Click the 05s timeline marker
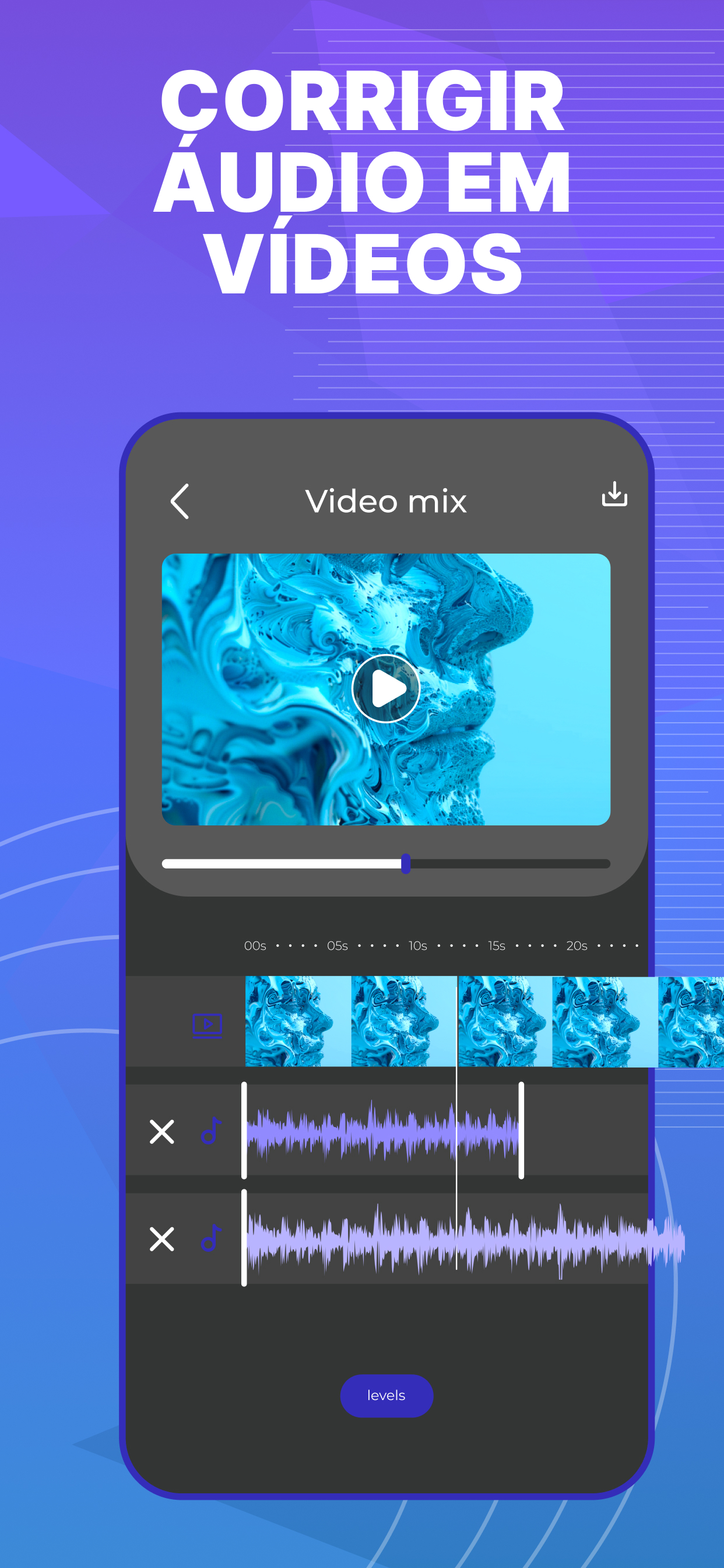724x1568 pixels. tap(337, 946)
